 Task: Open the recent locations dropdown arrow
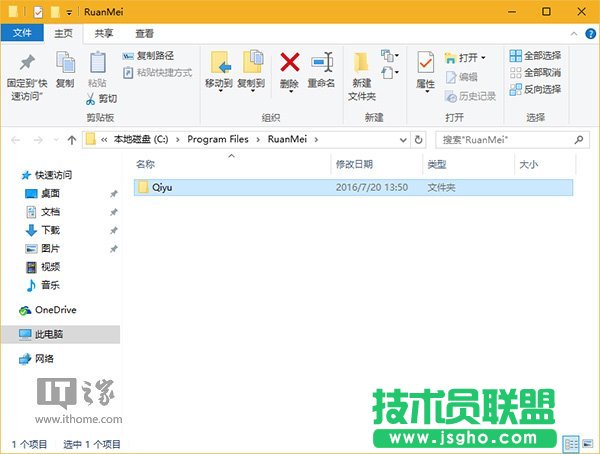click(x=56, y=140)
